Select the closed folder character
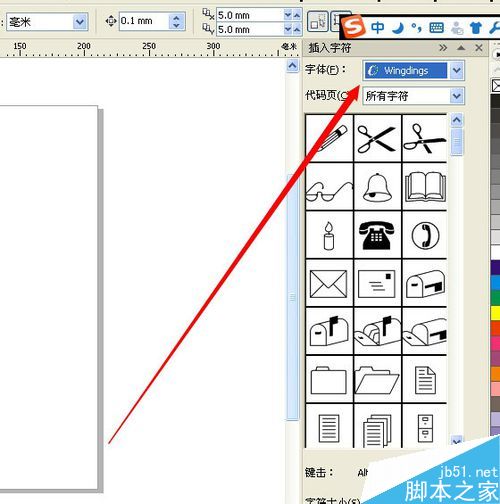 tap(329, 379)
